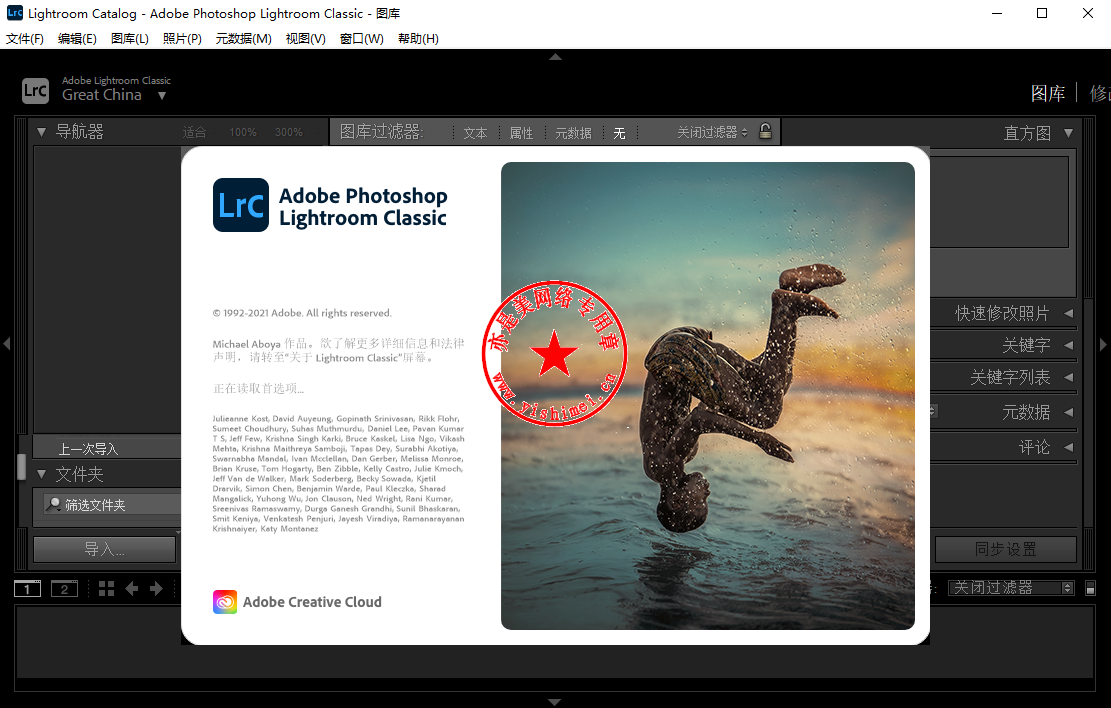Click the '© 1992-2021 Adobe' copyright text
The height and width of the screenshot is (708, 1111).
coord(303,313)
